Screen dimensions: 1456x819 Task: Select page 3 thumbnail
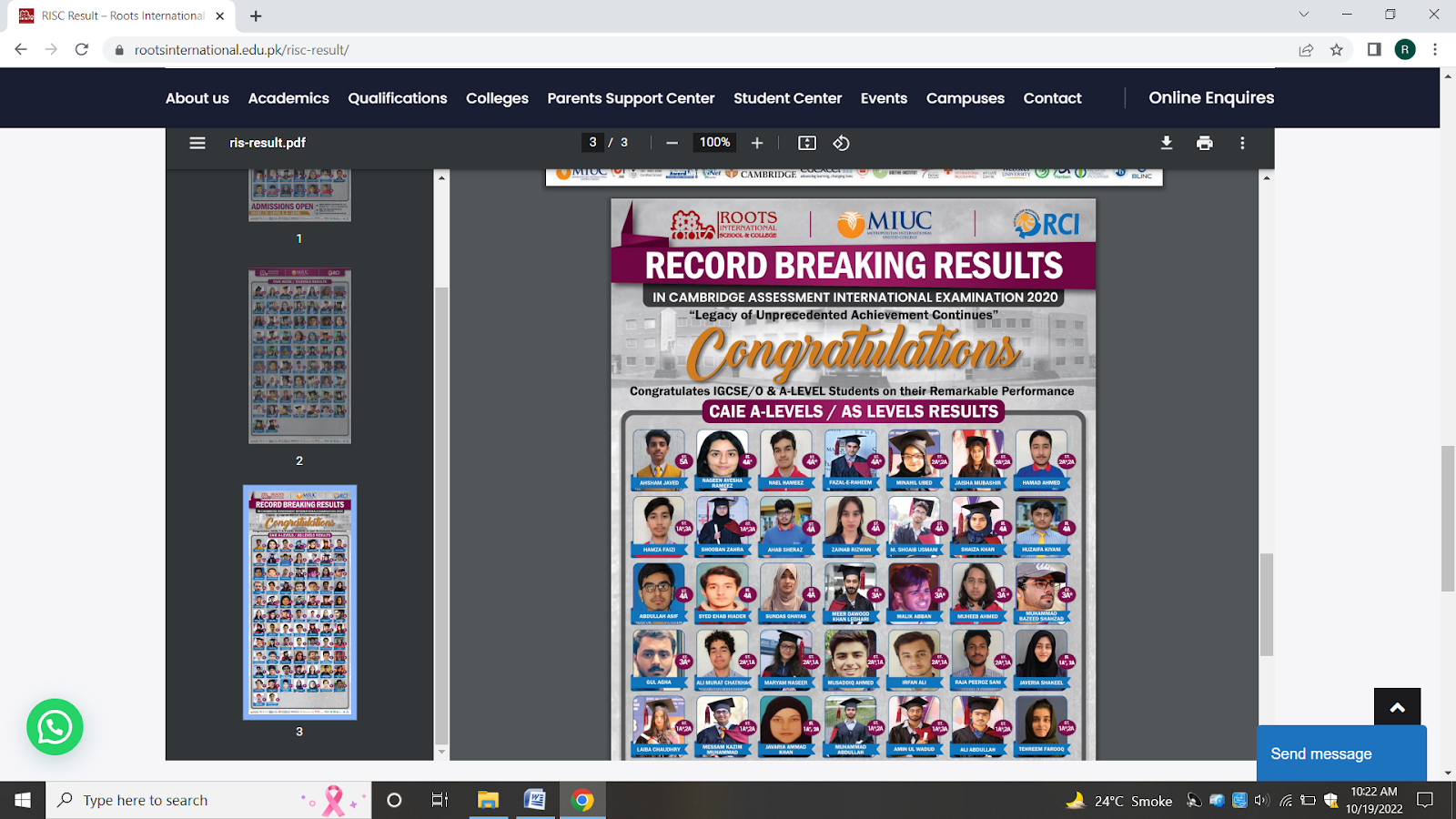tap(299, 602)
